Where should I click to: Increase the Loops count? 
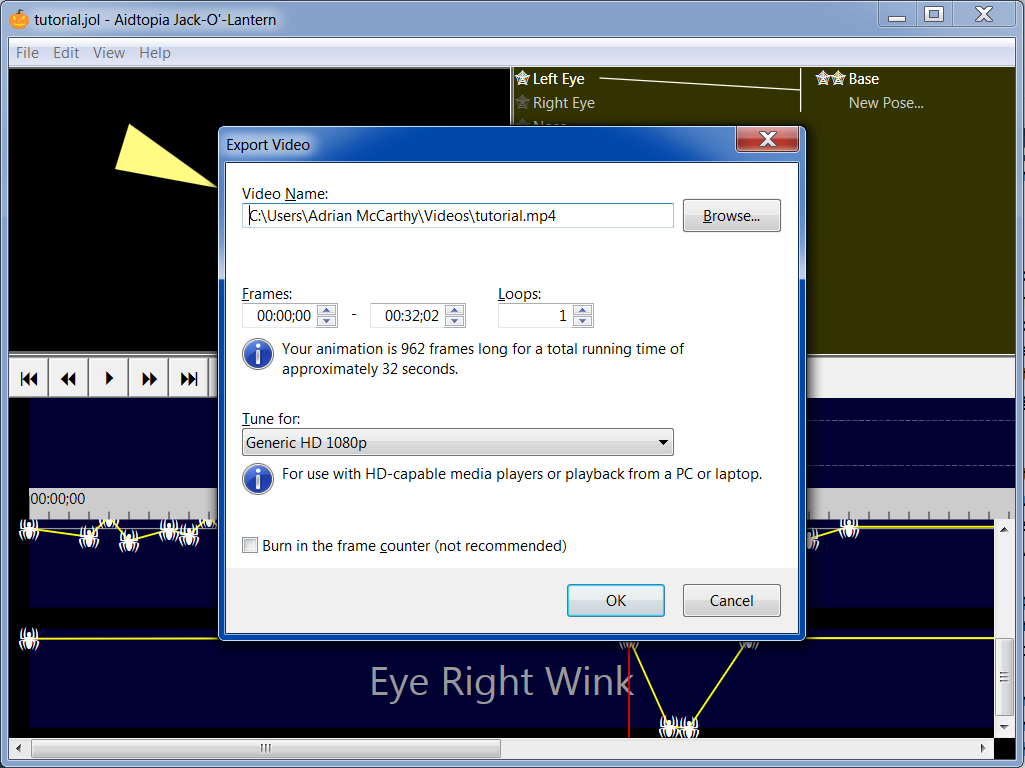click(583, 310)
